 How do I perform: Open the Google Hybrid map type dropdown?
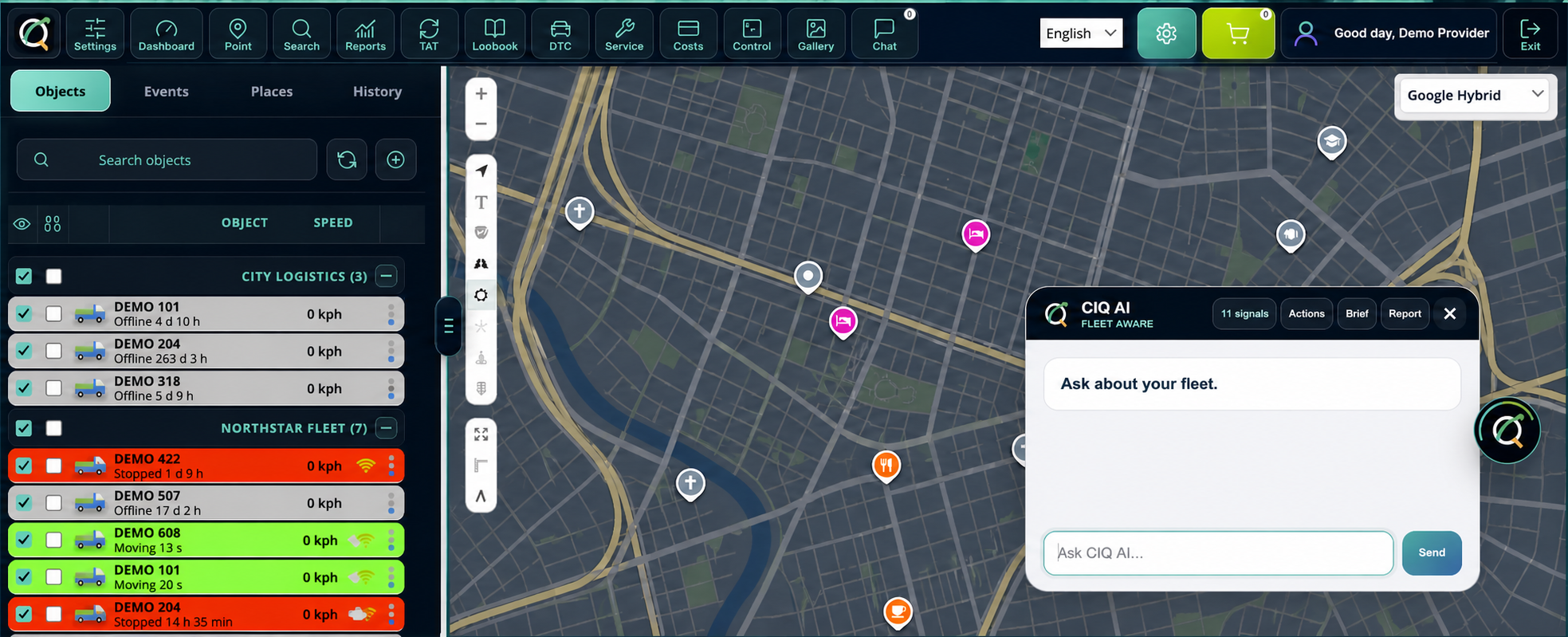[1475, 95]
